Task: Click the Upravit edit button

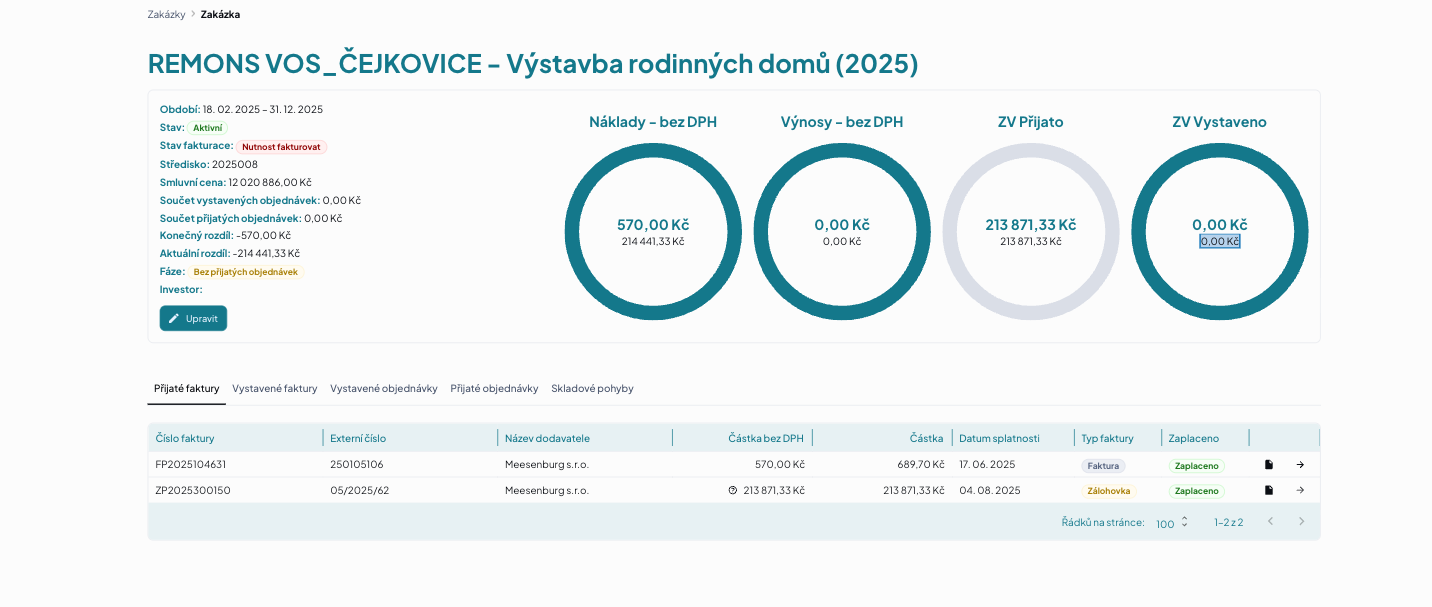Action: click(x=193, y=318)
